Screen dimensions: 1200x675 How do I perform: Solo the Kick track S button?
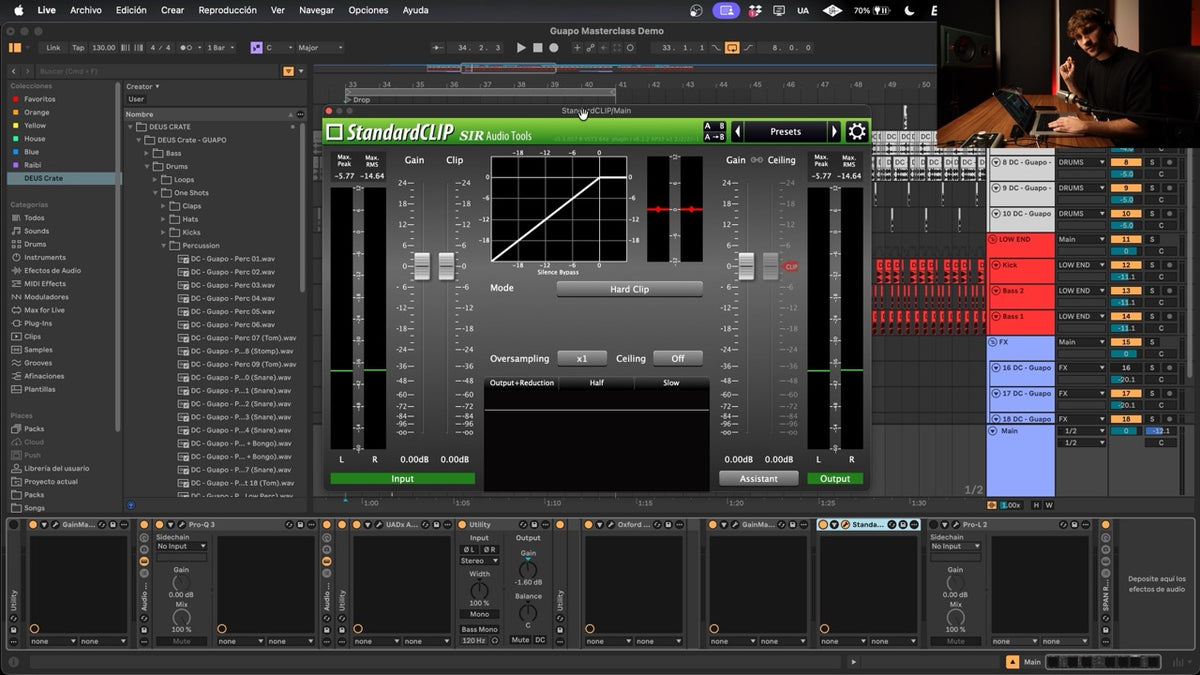[1151, 265]
